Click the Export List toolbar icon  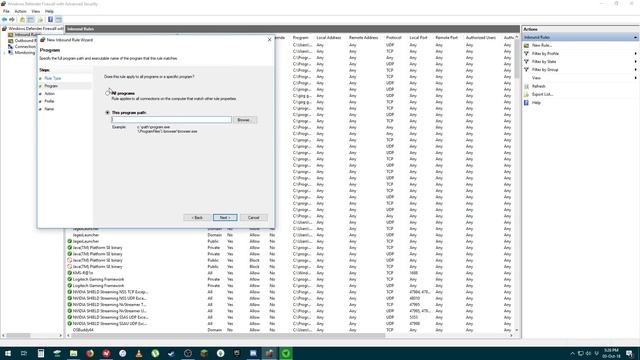tap(40, 20)
